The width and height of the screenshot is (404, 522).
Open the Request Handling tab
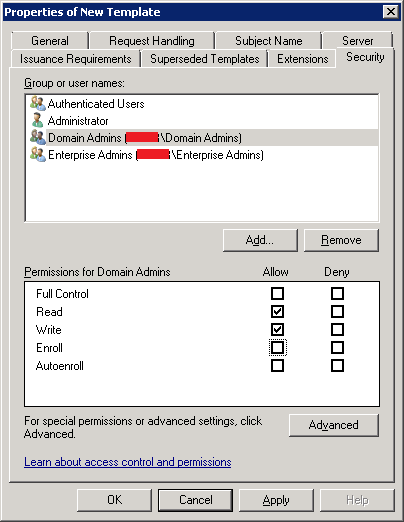(x=152, y=41)
